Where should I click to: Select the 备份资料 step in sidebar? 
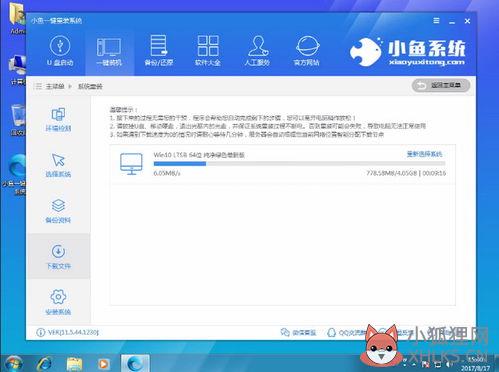pos(58,211)
